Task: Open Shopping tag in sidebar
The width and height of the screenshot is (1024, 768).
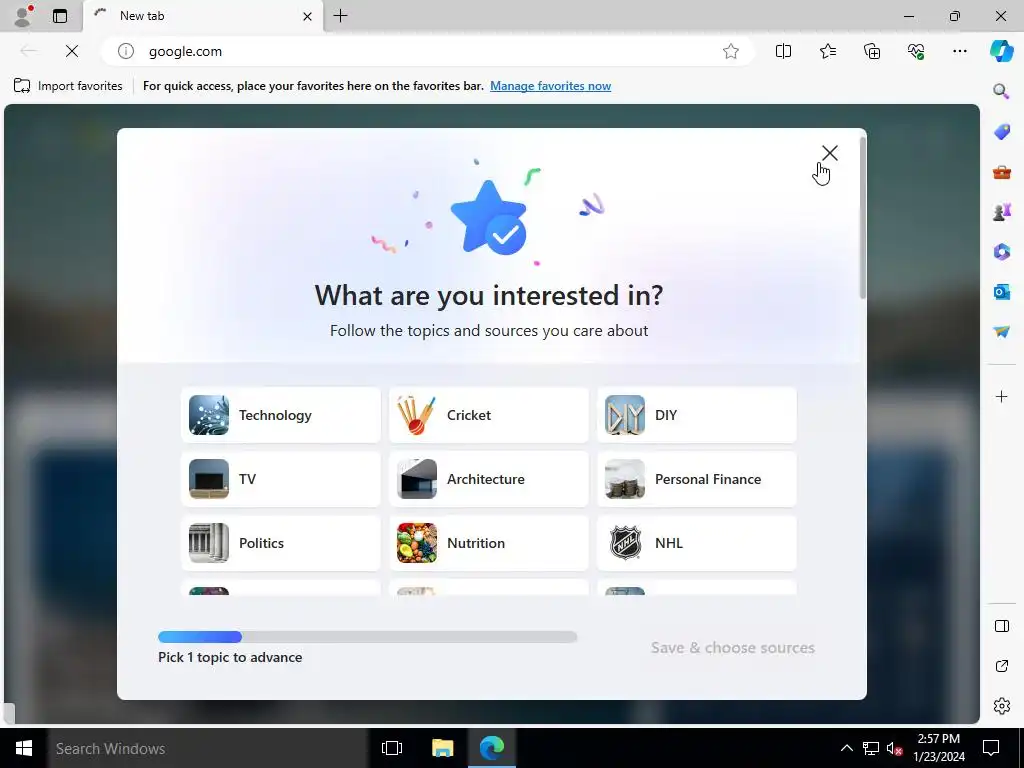Action: (1001, 132)
